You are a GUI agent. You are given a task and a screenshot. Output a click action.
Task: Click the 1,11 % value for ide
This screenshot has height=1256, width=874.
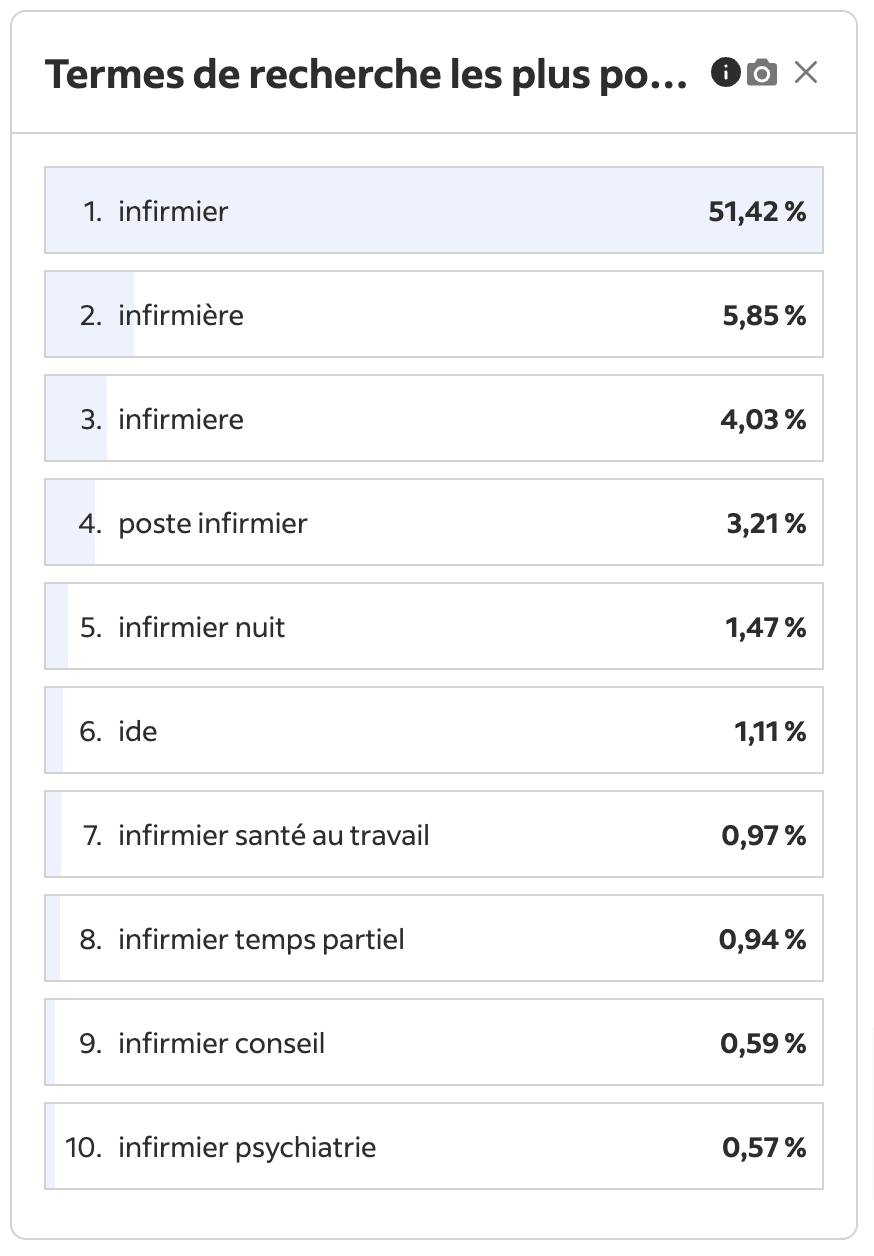pyautogui.click(x=770, y=731)
